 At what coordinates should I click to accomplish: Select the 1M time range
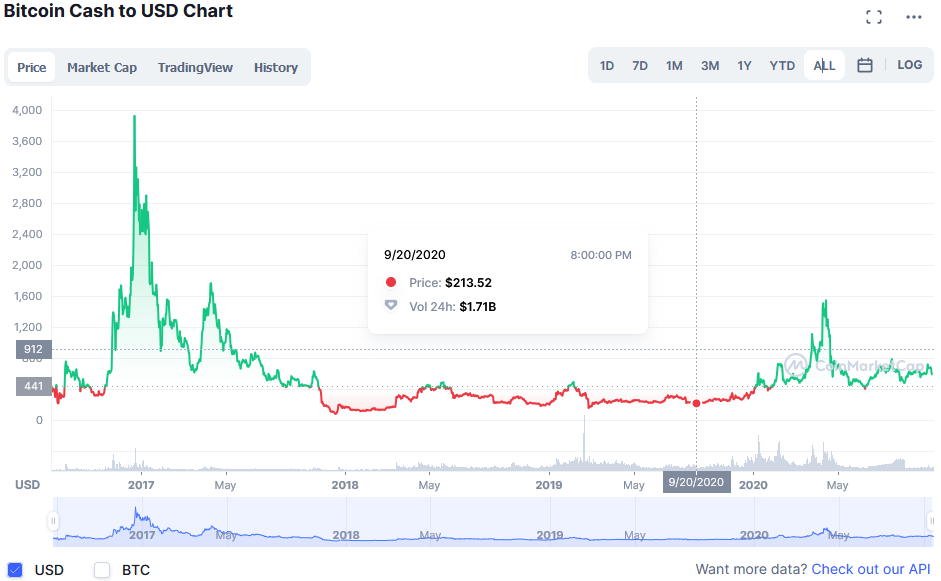click(x=674, y=65)
